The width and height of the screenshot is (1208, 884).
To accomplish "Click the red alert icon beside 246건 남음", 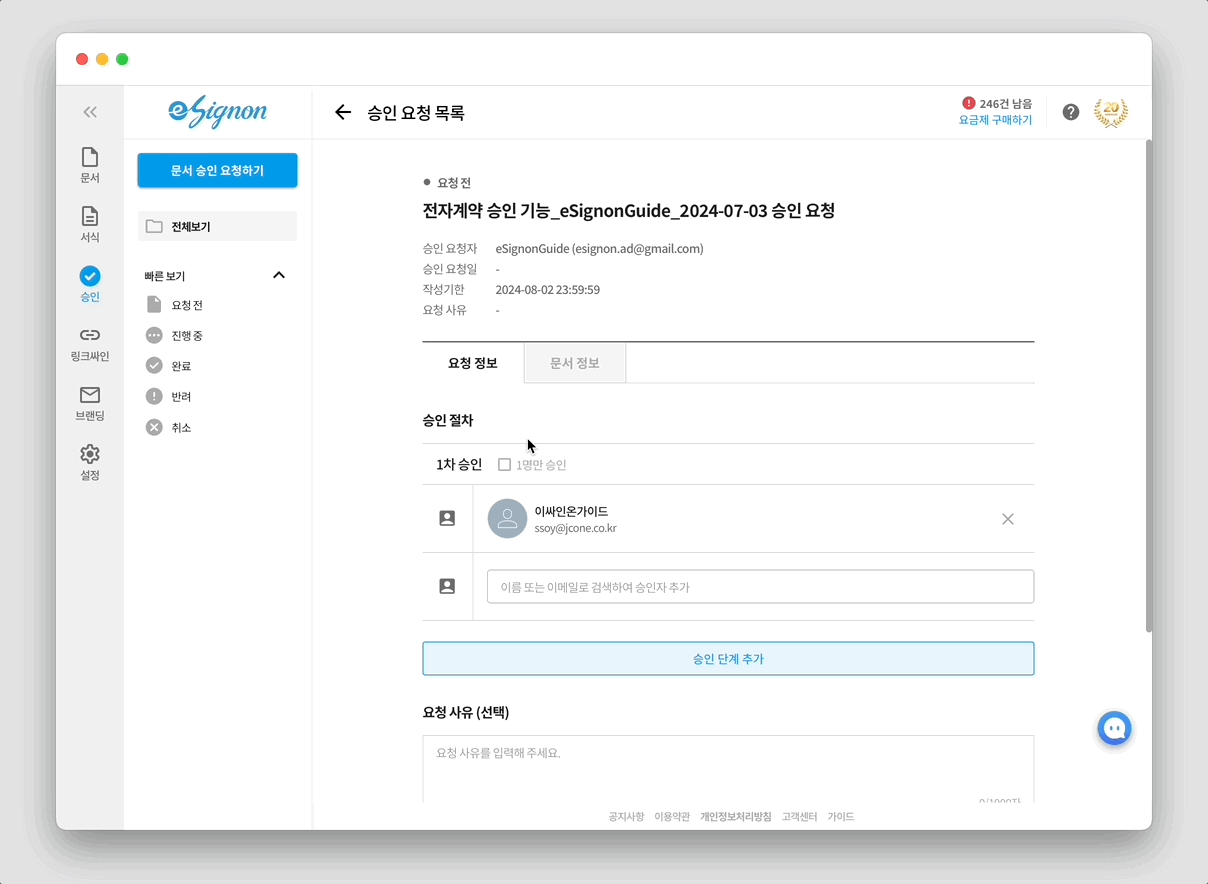I will (x=968, y=103).
